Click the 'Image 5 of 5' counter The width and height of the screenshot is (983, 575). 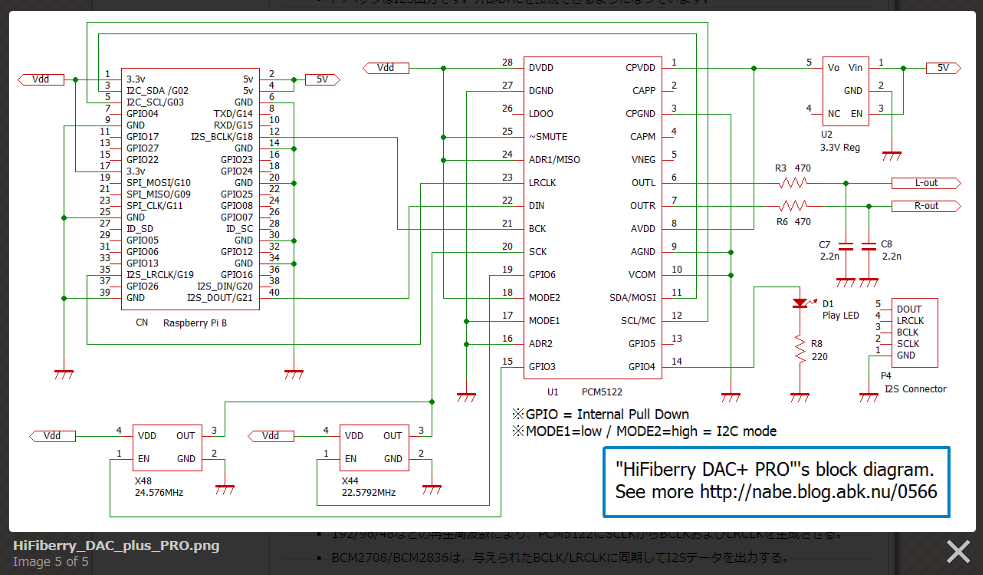pos(51,562)
